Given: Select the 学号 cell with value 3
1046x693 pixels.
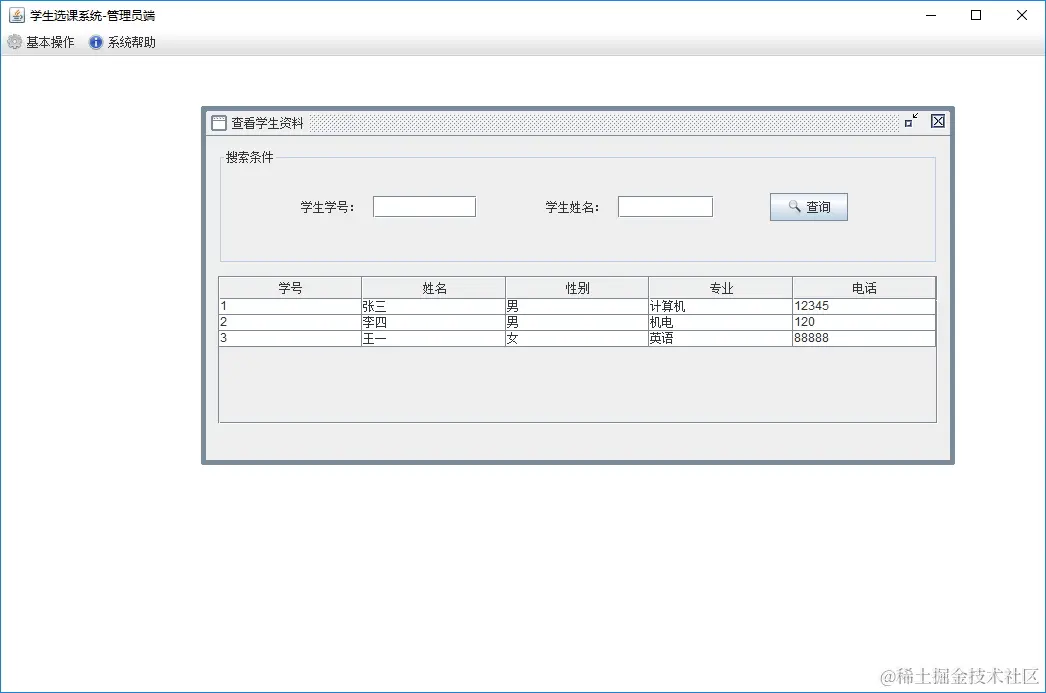Looking at the screenshot, I should (290, 338).
